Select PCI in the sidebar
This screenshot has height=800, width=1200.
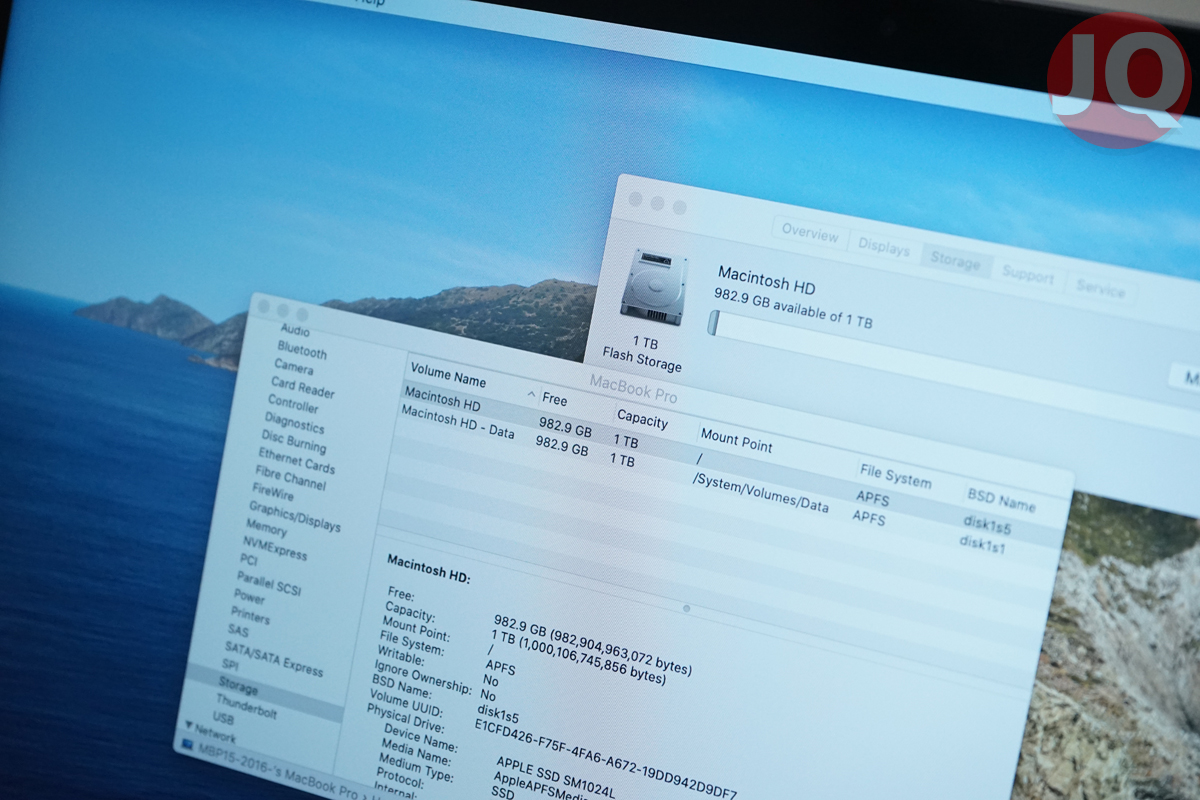point(249,559)
